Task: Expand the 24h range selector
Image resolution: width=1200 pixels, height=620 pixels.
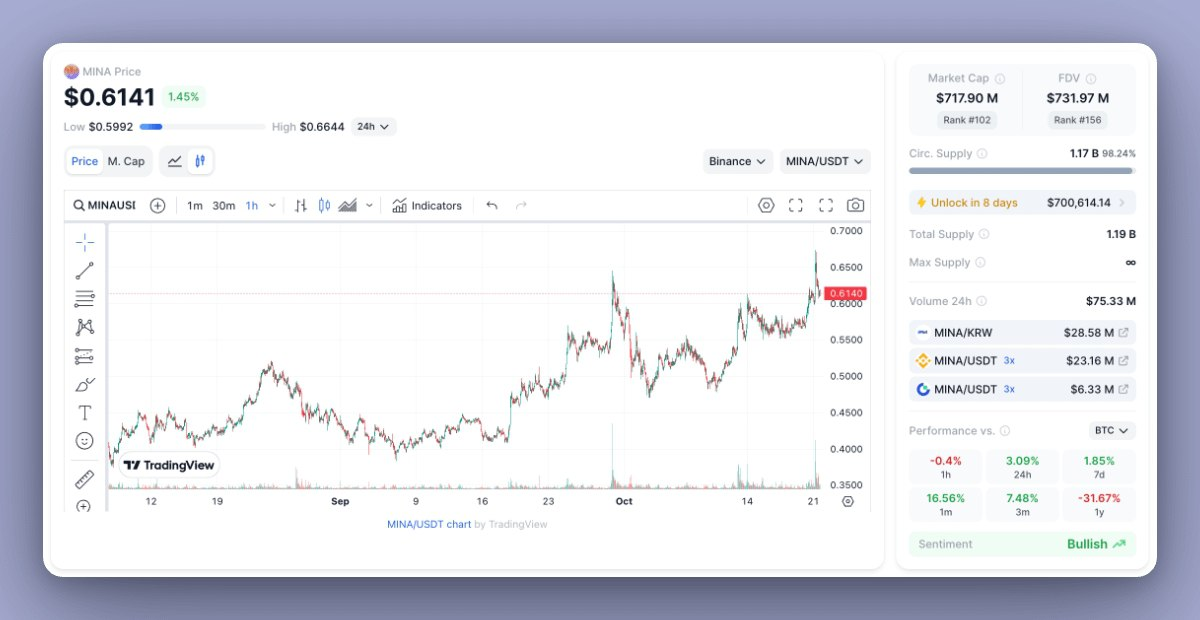Action: pyautogui.click(x=373, y=127)
